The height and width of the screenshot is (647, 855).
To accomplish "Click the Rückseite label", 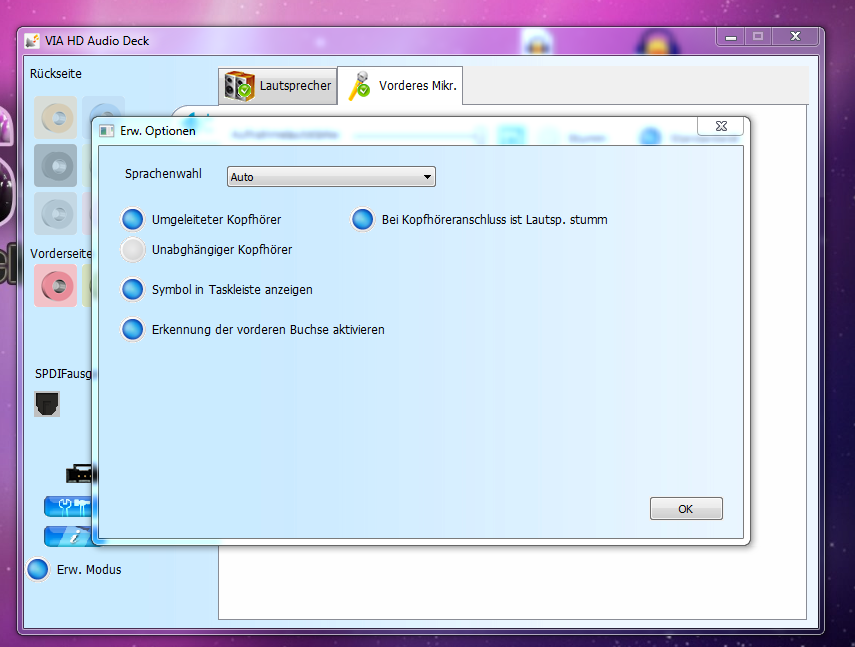I will pyautogui.click(x=56, y=74).
